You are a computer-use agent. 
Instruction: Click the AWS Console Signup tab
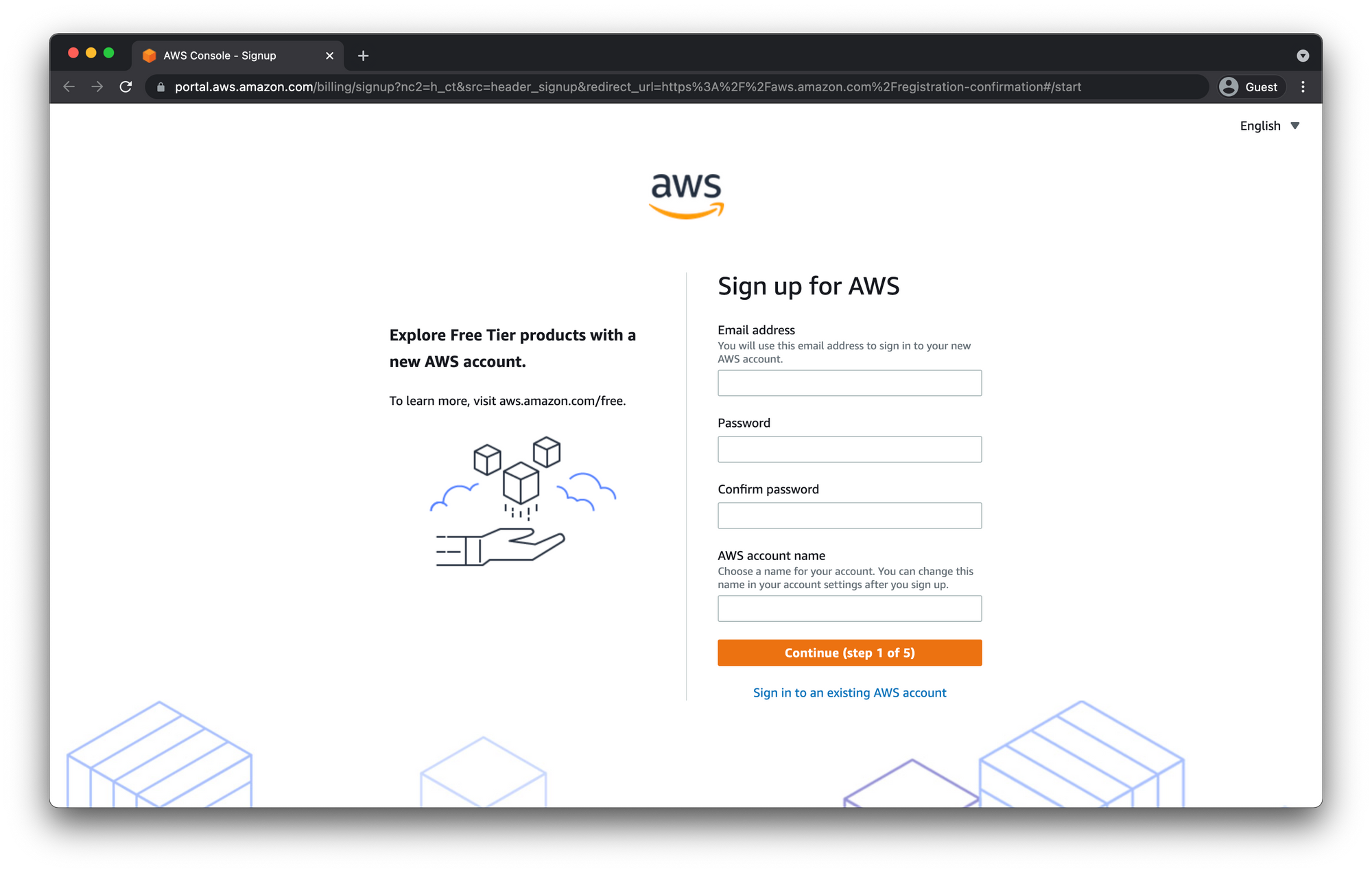coord(220,55)
